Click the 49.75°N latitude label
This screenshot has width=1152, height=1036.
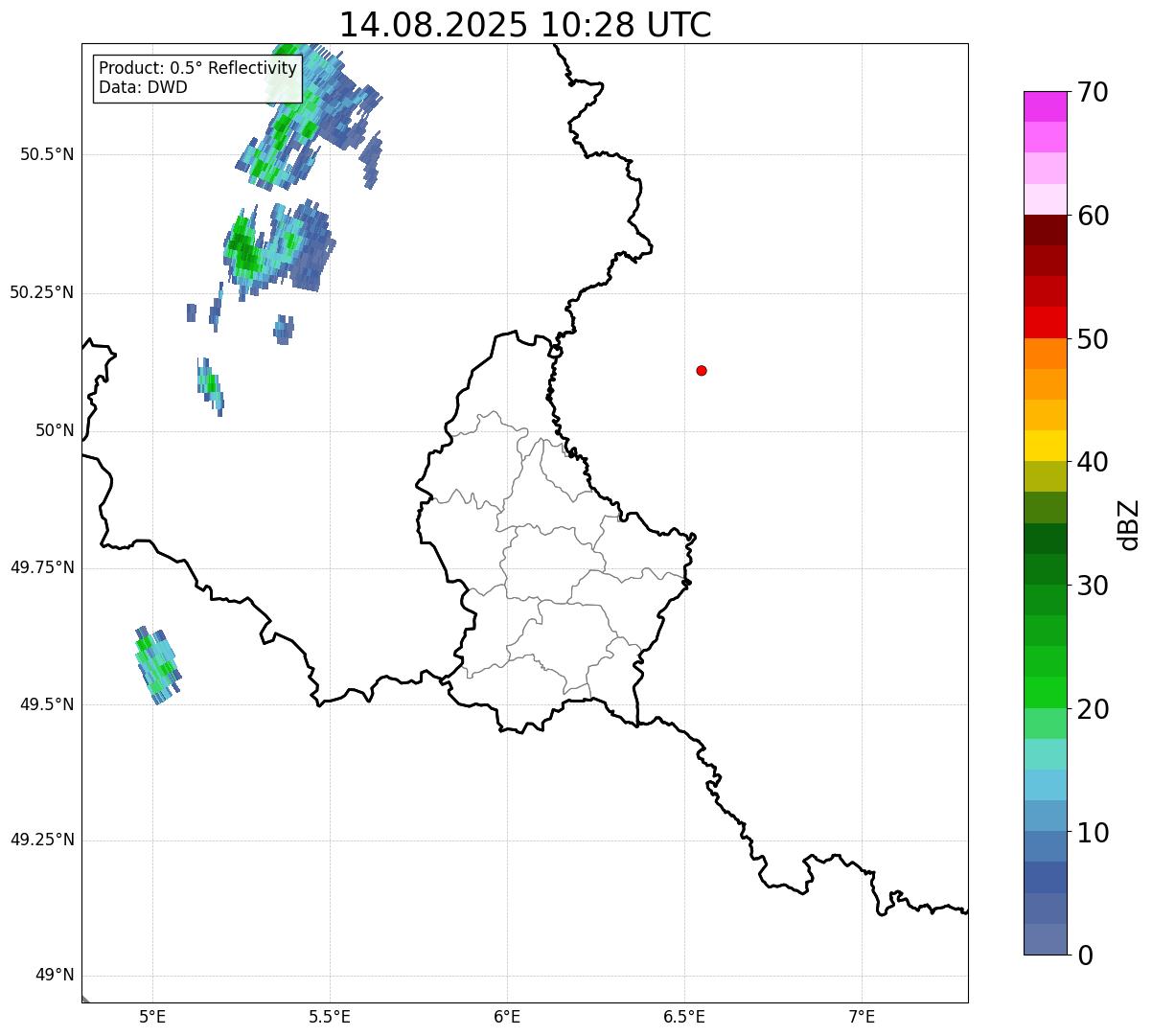(42, 567)
